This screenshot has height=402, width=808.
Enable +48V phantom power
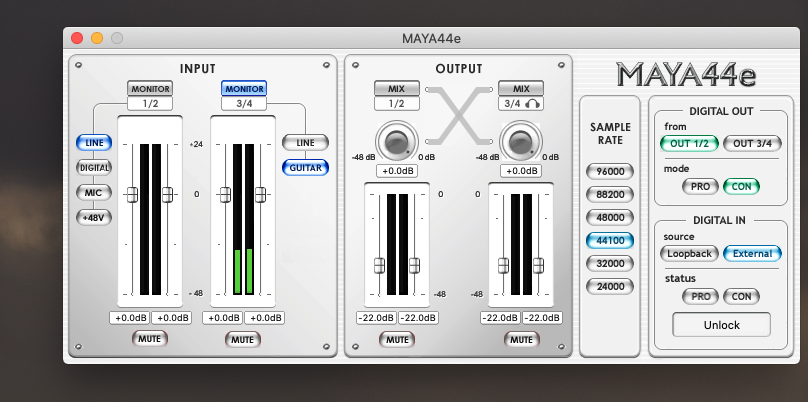[94, 217]
